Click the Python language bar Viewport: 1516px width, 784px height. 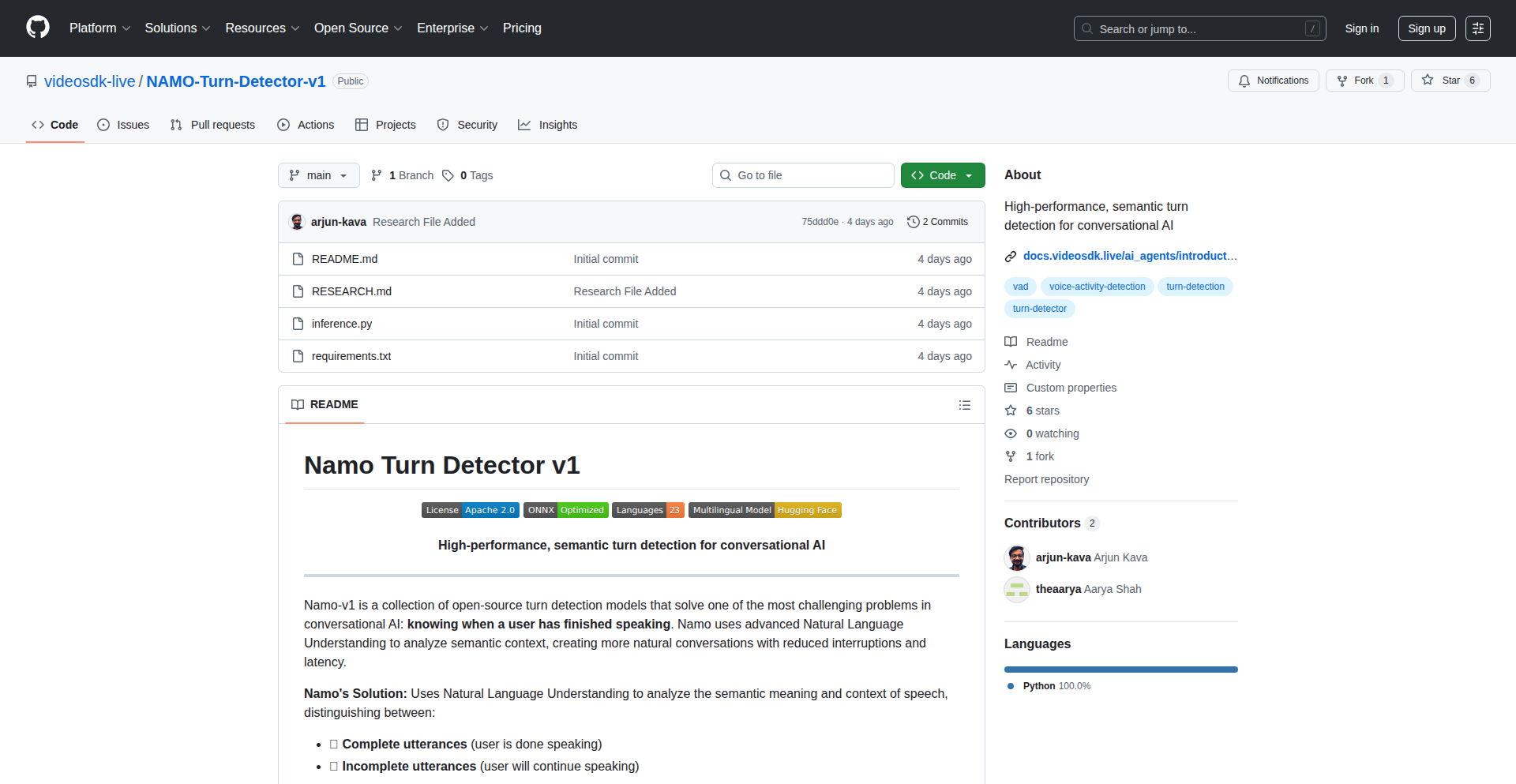click(1120, 670)
